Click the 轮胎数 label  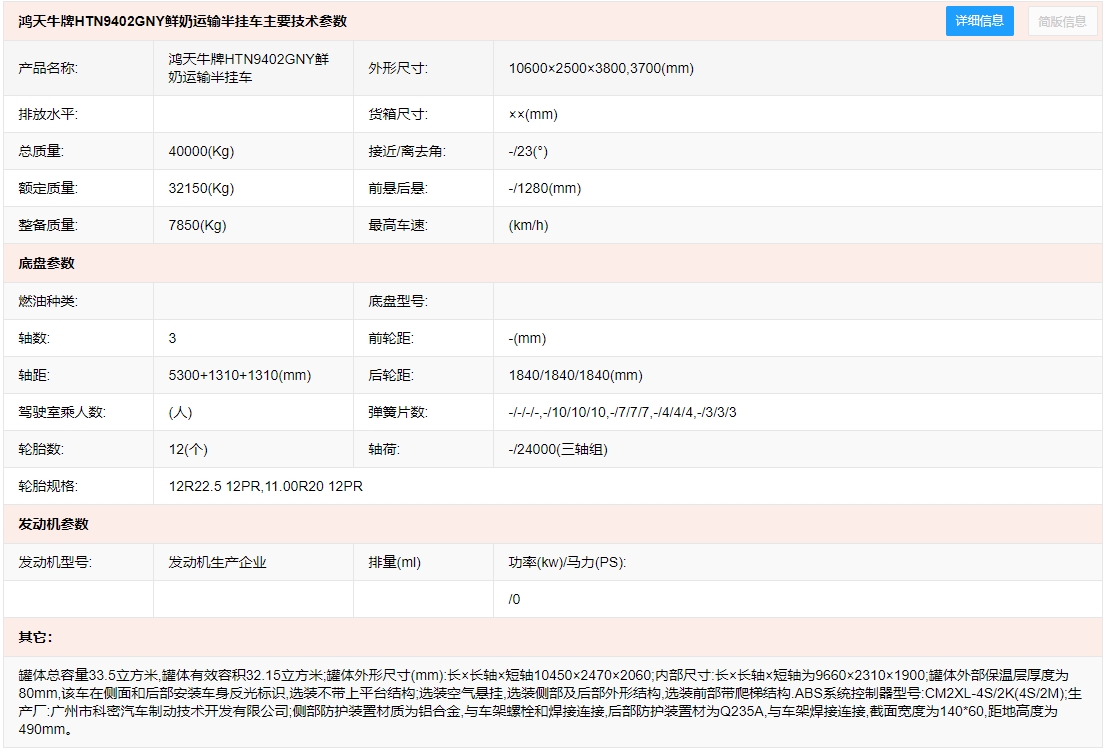(41, 450)
